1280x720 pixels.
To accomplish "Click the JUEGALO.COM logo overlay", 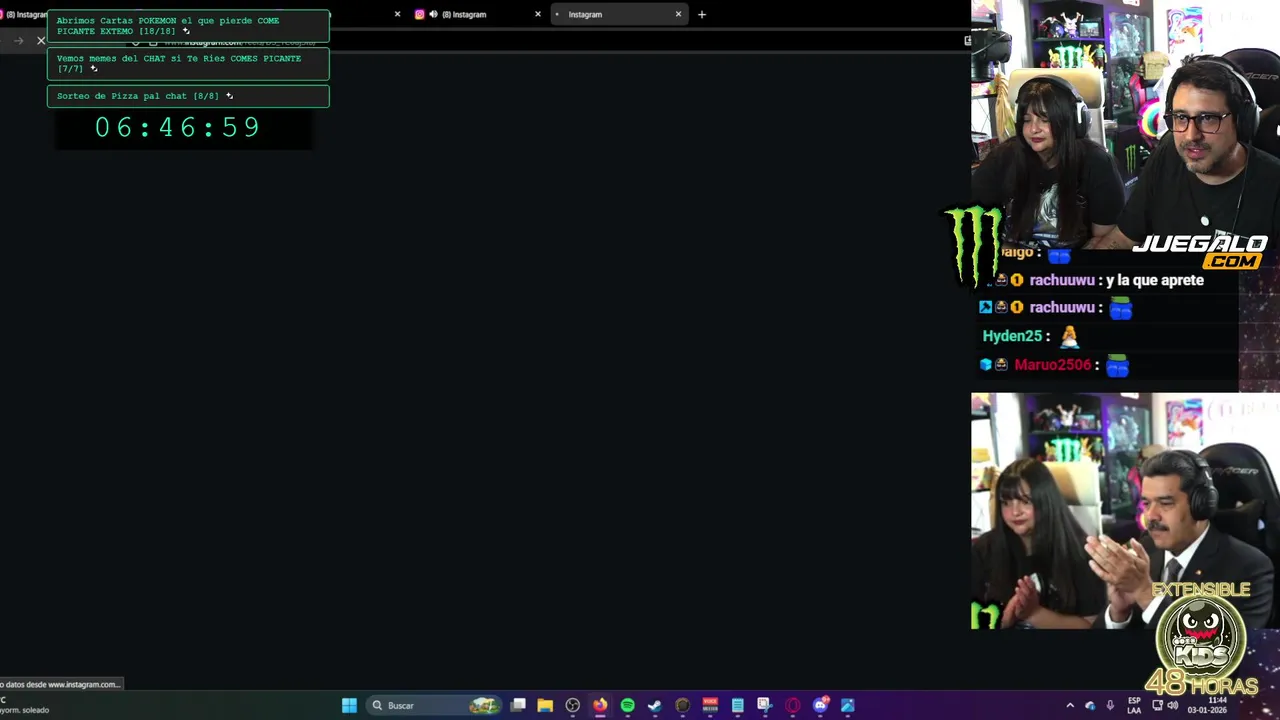I will tap(1200, 251).
